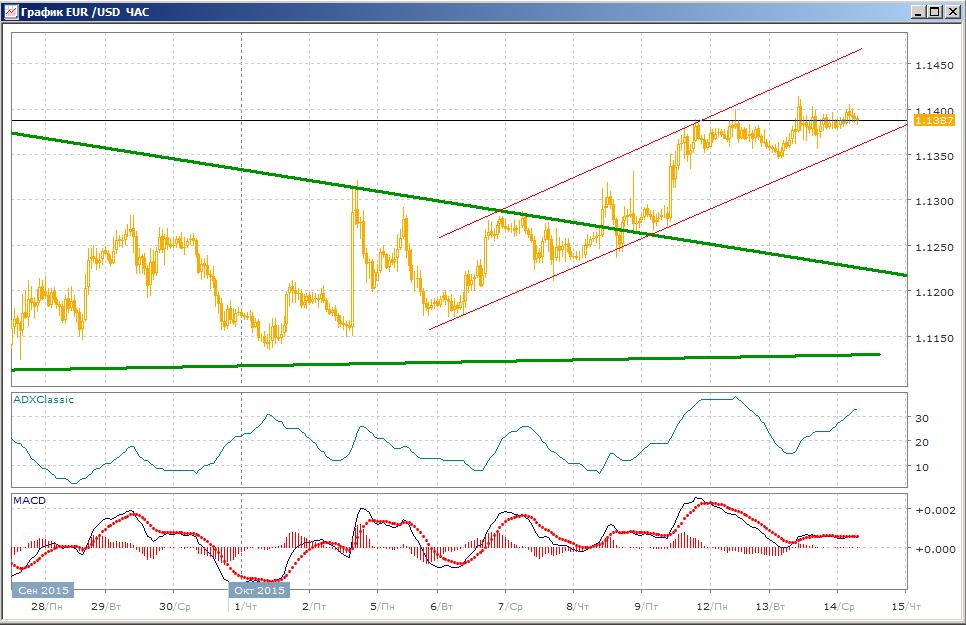Click the ADX scale value 10
Viewport: 966px width, 625px height.
tap(922, 467)
